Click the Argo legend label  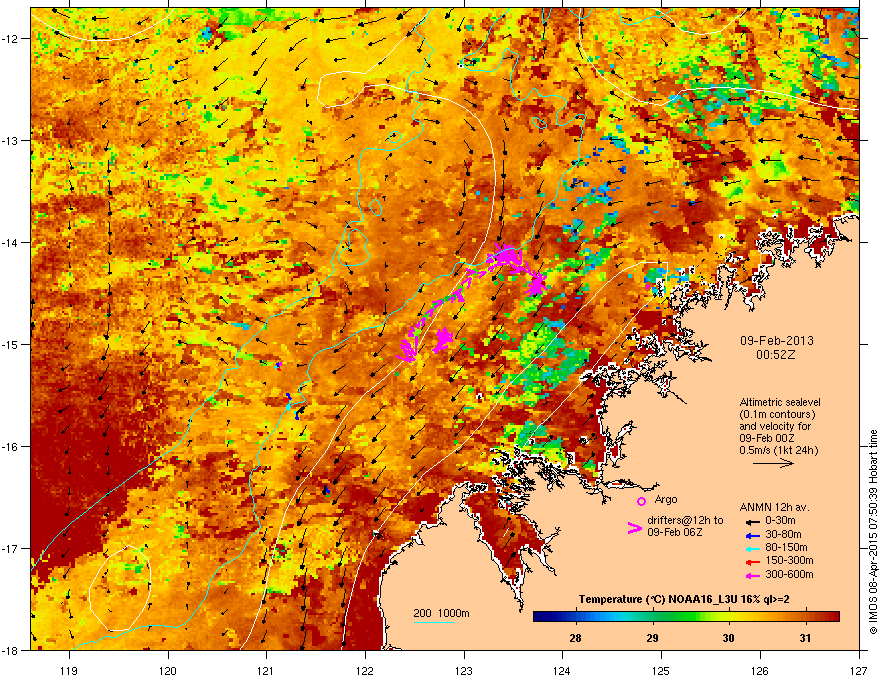pos(666,499)
